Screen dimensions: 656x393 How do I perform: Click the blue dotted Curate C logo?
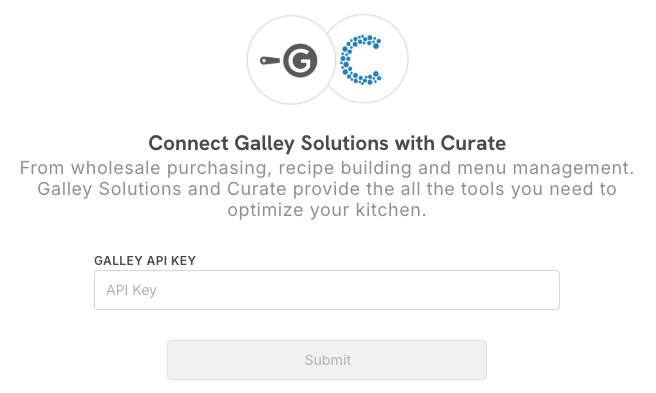361,60
